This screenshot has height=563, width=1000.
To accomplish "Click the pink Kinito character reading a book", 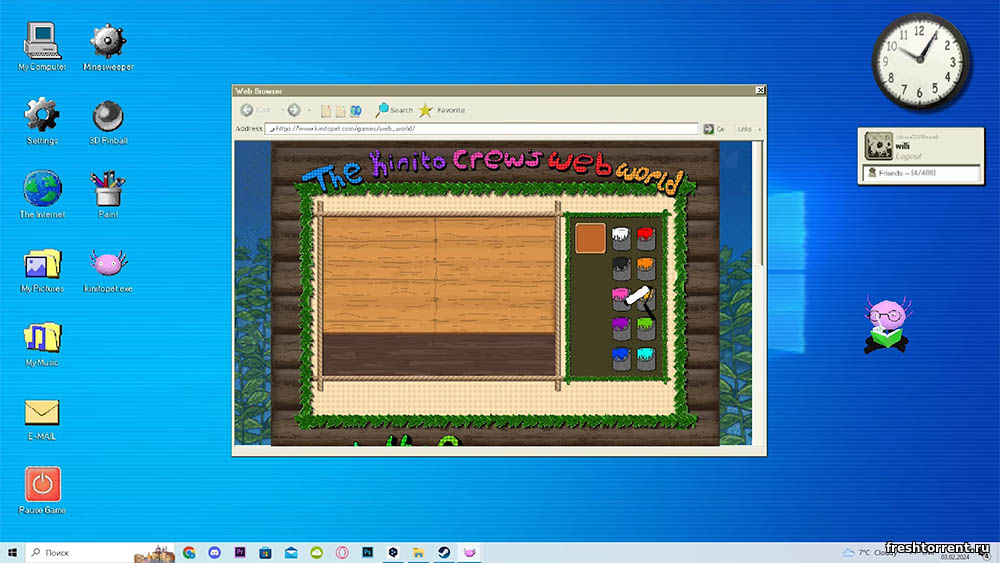I will click(887, 325).
